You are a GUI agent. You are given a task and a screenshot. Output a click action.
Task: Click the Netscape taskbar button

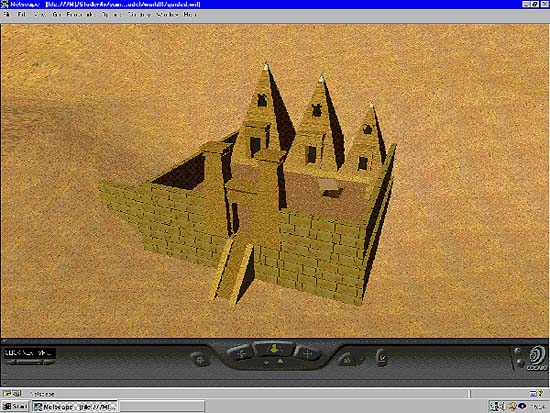point(75,406)
